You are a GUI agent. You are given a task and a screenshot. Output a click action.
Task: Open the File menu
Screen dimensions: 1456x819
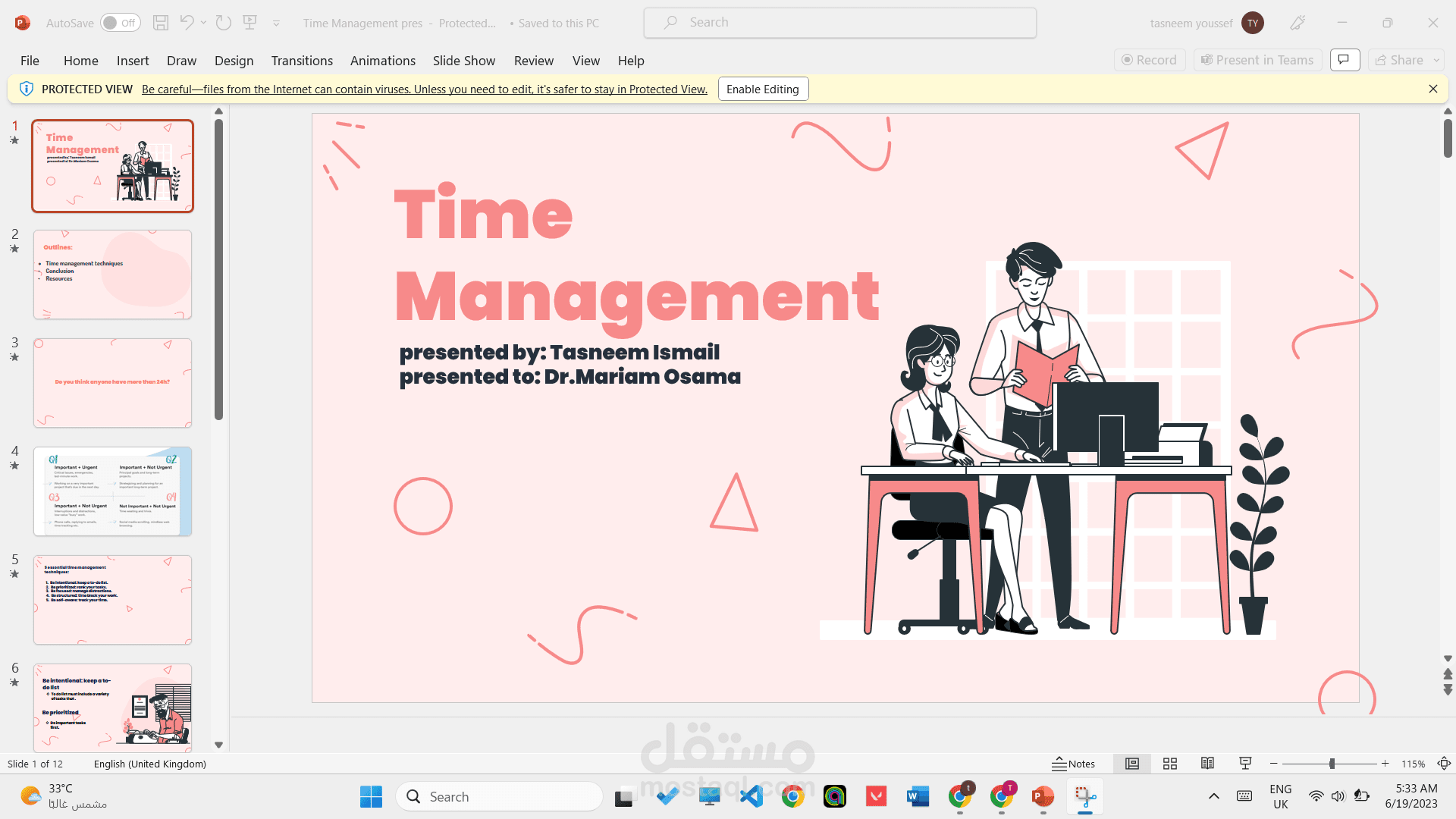pos(30,61)
